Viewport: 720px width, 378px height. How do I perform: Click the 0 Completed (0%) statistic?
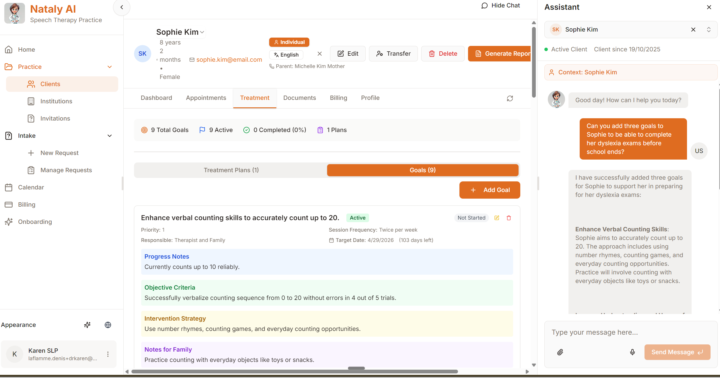tap(275, 130)
